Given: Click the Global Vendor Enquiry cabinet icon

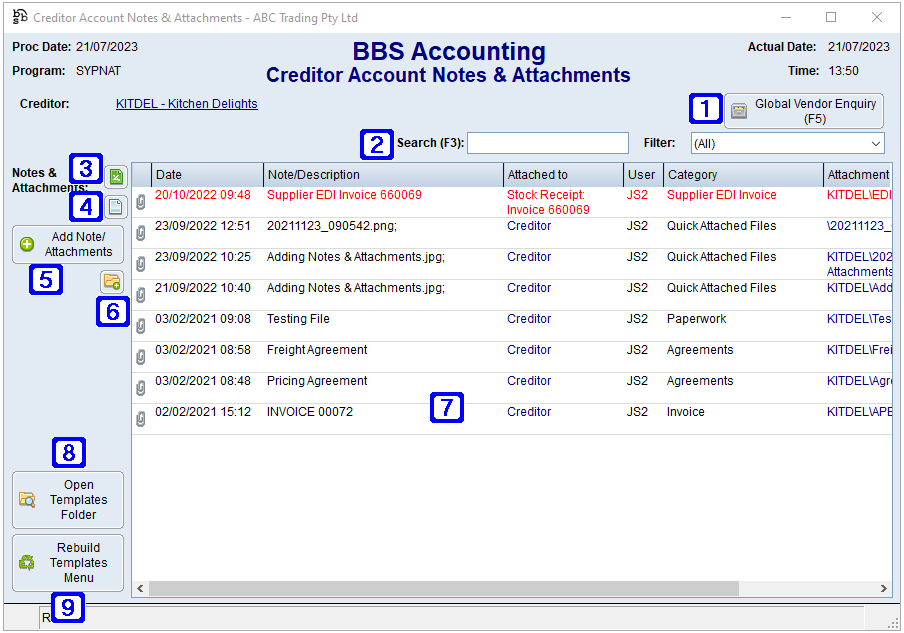Looking at the screenshot, I should click(x=739, y=111).
